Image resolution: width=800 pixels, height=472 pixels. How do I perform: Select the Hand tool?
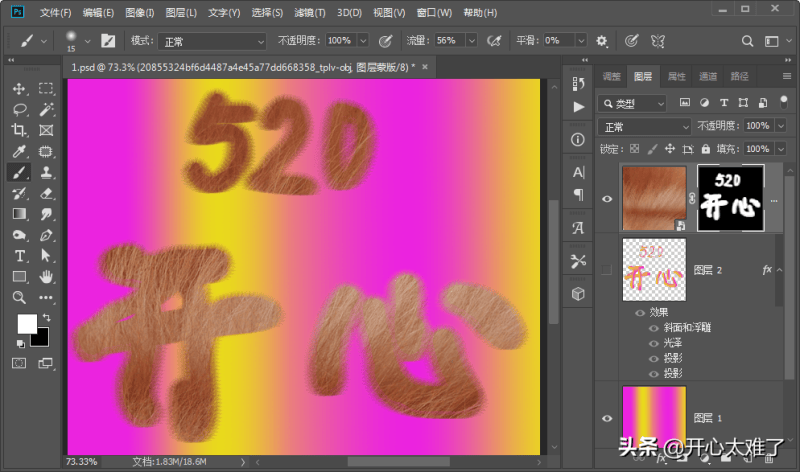pyautogui.click(x=46, y=277)
